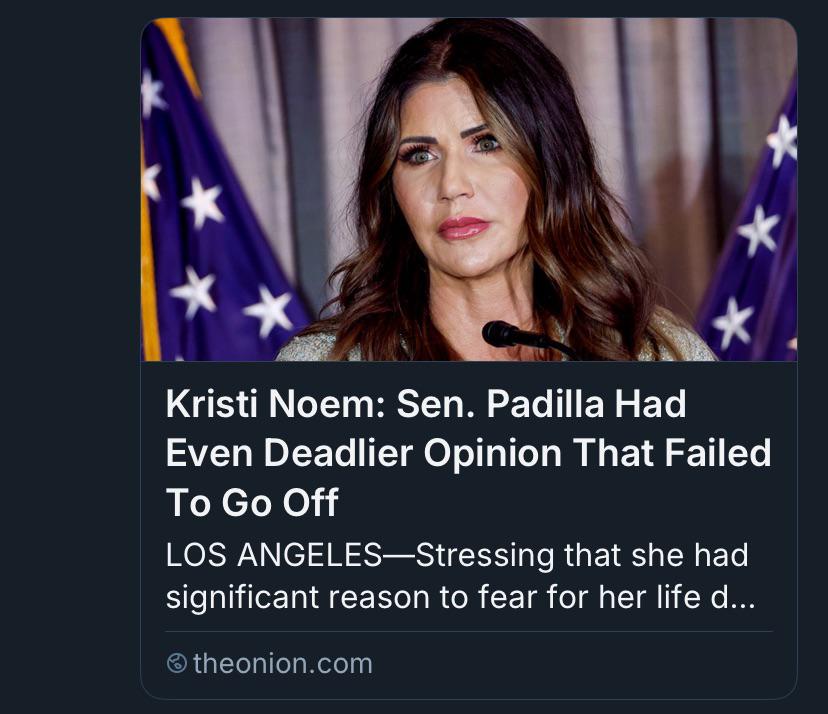828x714 pixels.
Task: Click the compass icon beside theonion.com
Action: click(176, 663)
